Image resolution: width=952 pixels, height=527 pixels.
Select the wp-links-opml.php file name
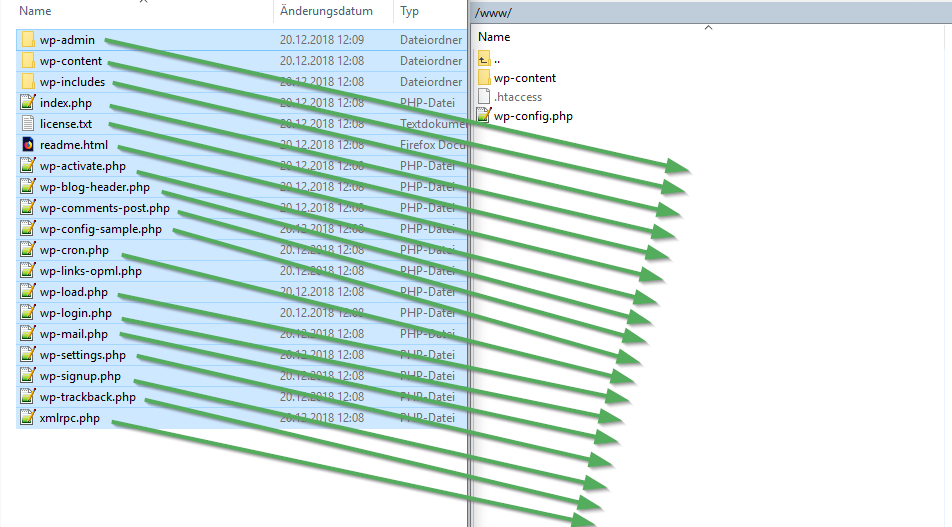pyautogui.click(x=90, y=271)
